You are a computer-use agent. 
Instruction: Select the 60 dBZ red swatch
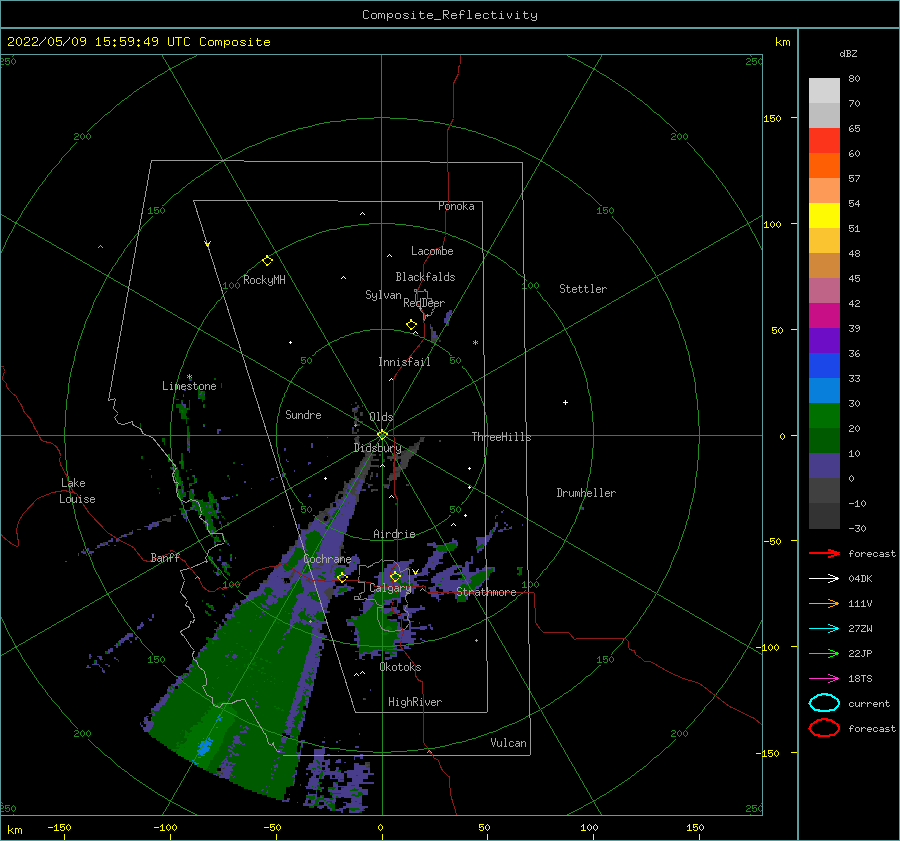(824, 141)
